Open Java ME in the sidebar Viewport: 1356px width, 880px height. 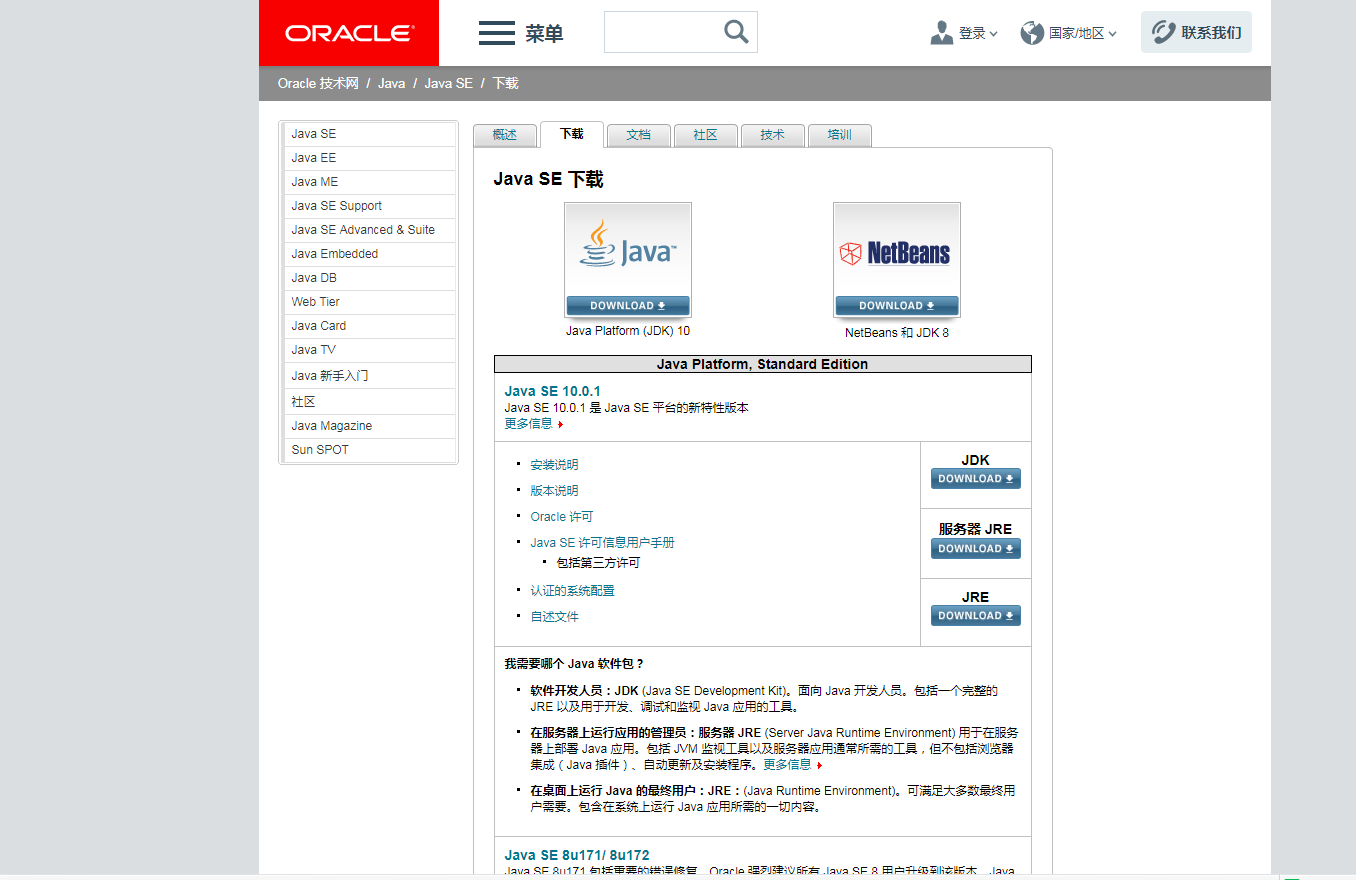pos(369,182)
